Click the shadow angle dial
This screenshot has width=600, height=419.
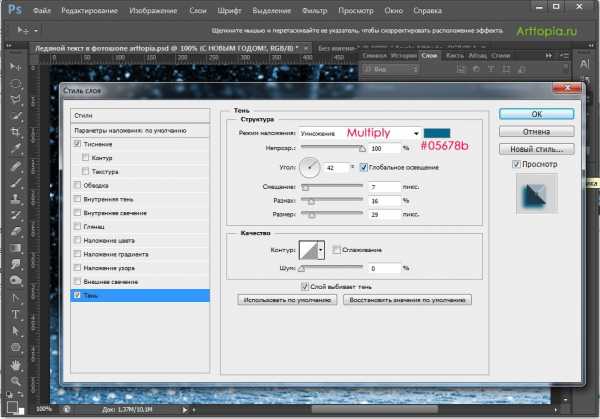310,166
